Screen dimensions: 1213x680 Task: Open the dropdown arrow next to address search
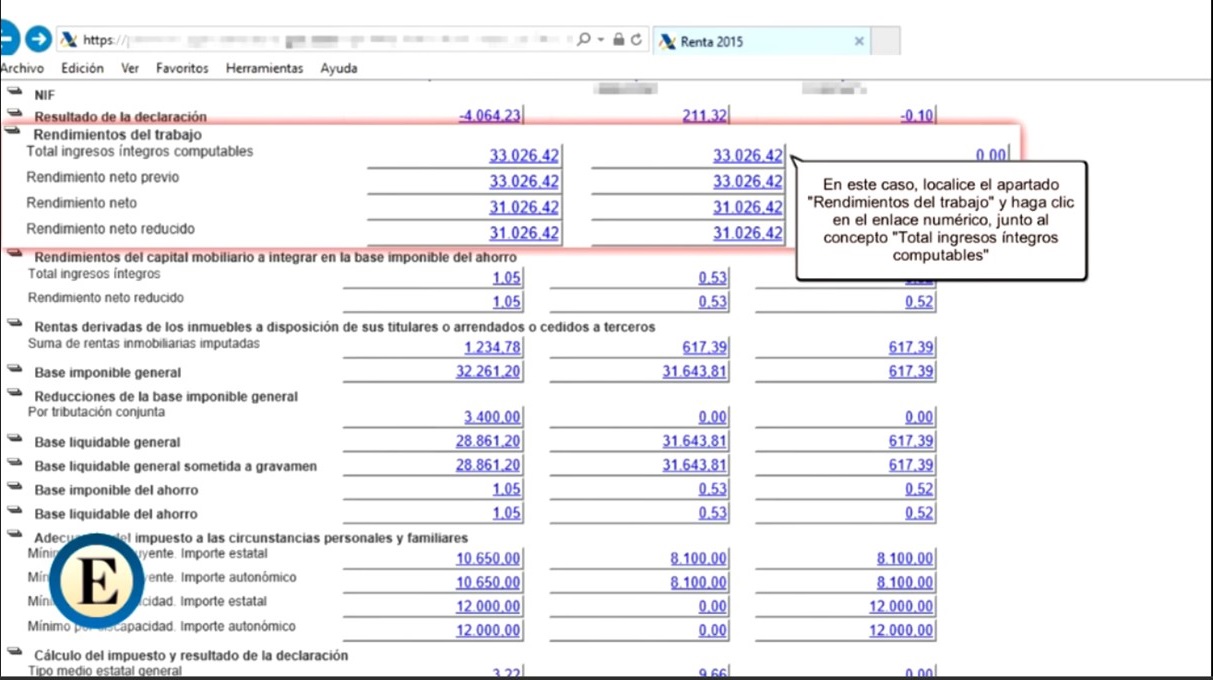click(x=601, y=40)
